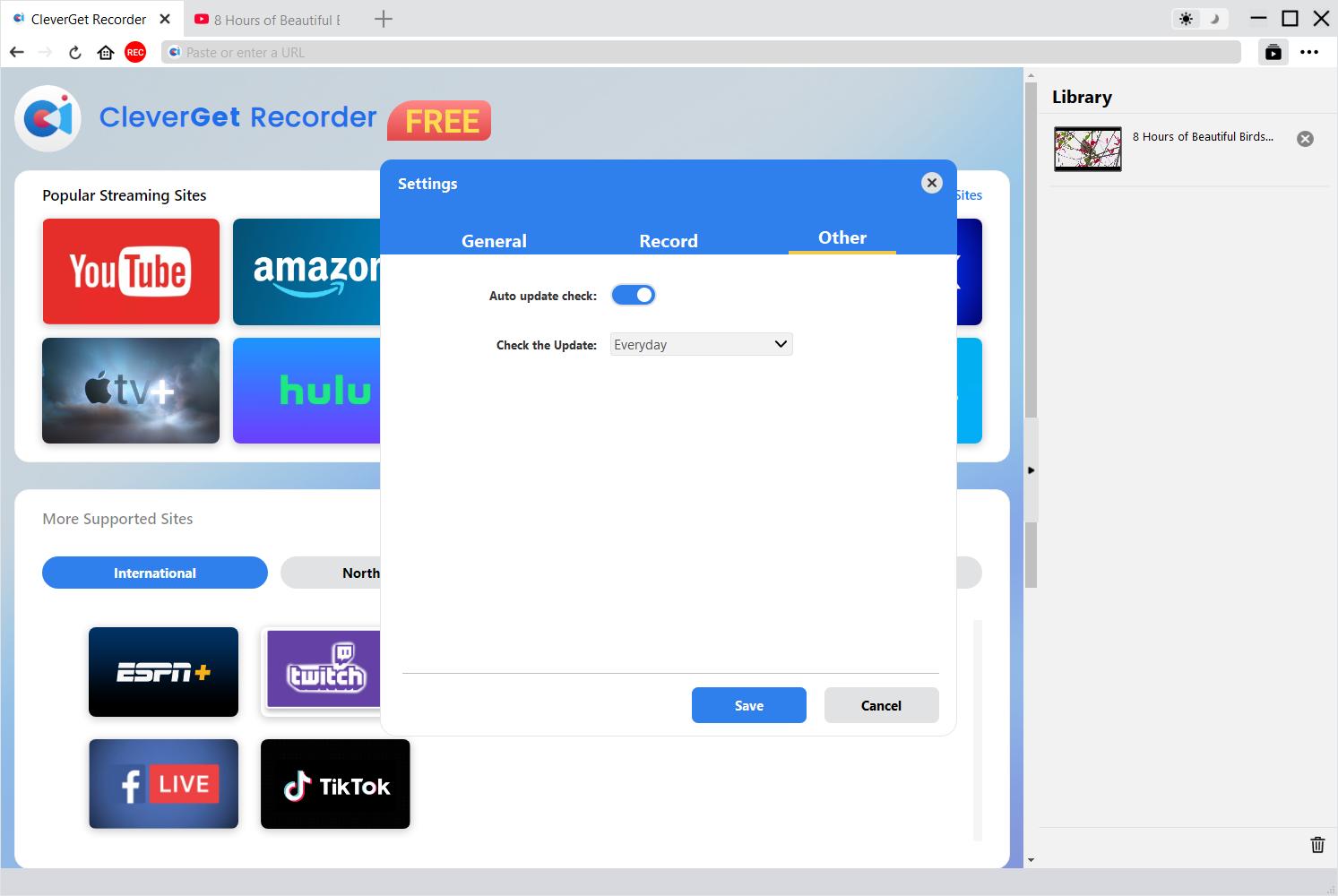Reload the current page
1338x896 pixels.
(x=75, y=52)
